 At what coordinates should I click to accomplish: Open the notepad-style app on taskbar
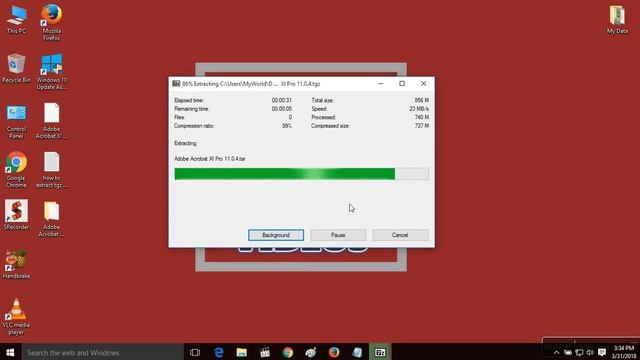click(x=357, y=352)
